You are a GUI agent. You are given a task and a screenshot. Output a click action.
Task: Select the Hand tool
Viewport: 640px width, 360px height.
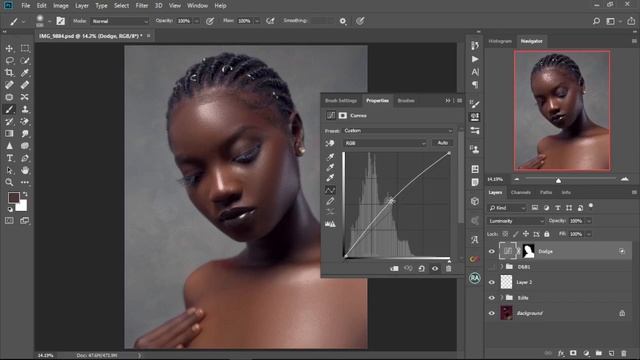pyautogui.click(x=25, y=170)
